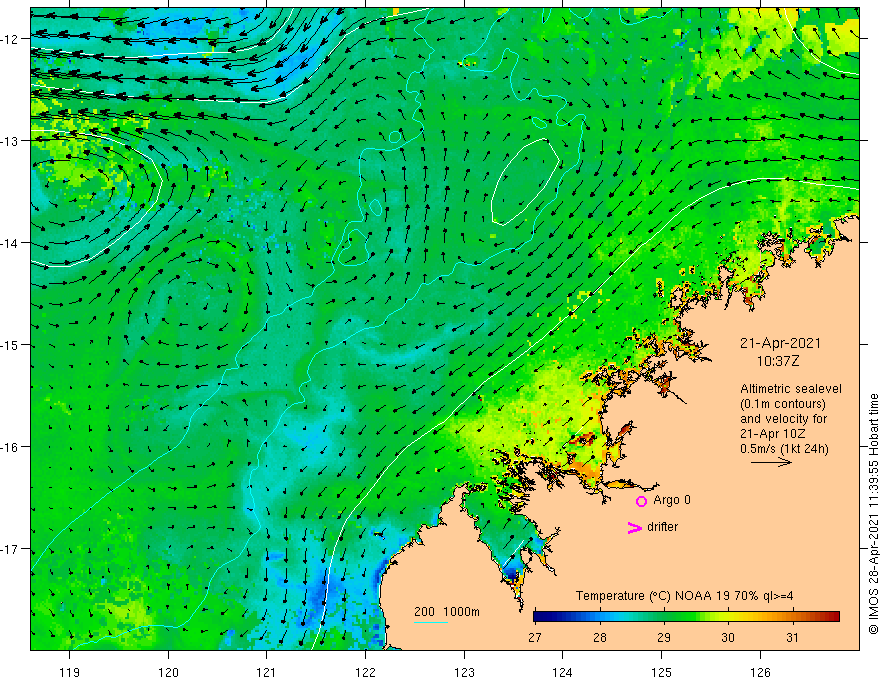Click the -15 latitude axis label

pyautogui.click(x=10, y=345)
